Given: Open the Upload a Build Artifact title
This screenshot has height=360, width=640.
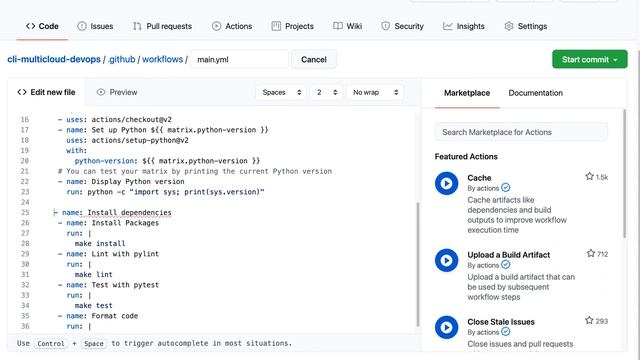Looking at the screenshot, I should tap(509, 255).
